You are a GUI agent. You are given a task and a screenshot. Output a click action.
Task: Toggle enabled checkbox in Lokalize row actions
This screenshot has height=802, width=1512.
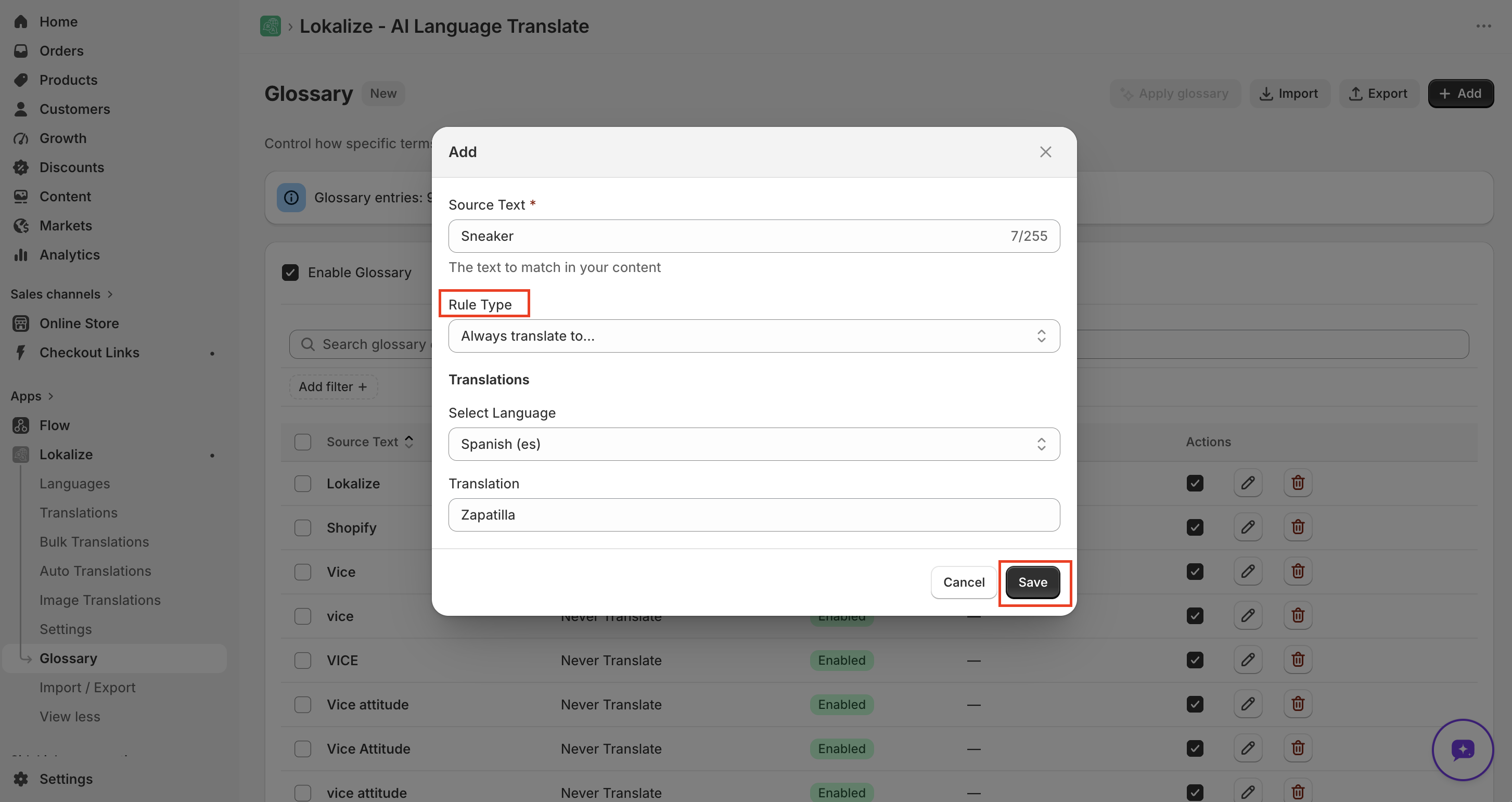pos(1195,483)
